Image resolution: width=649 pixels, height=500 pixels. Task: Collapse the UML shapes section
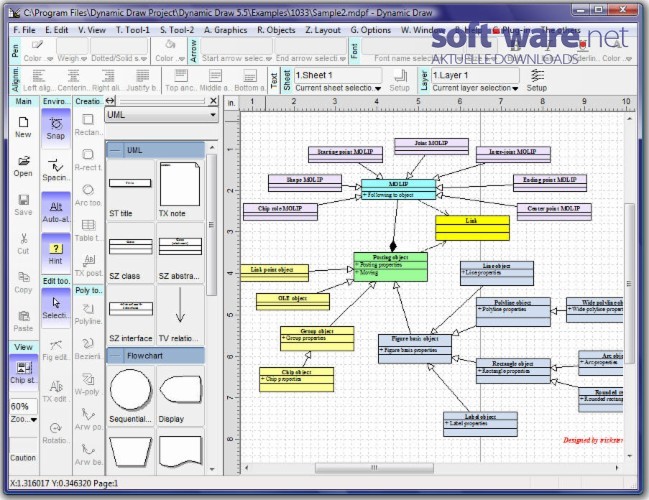115,150
